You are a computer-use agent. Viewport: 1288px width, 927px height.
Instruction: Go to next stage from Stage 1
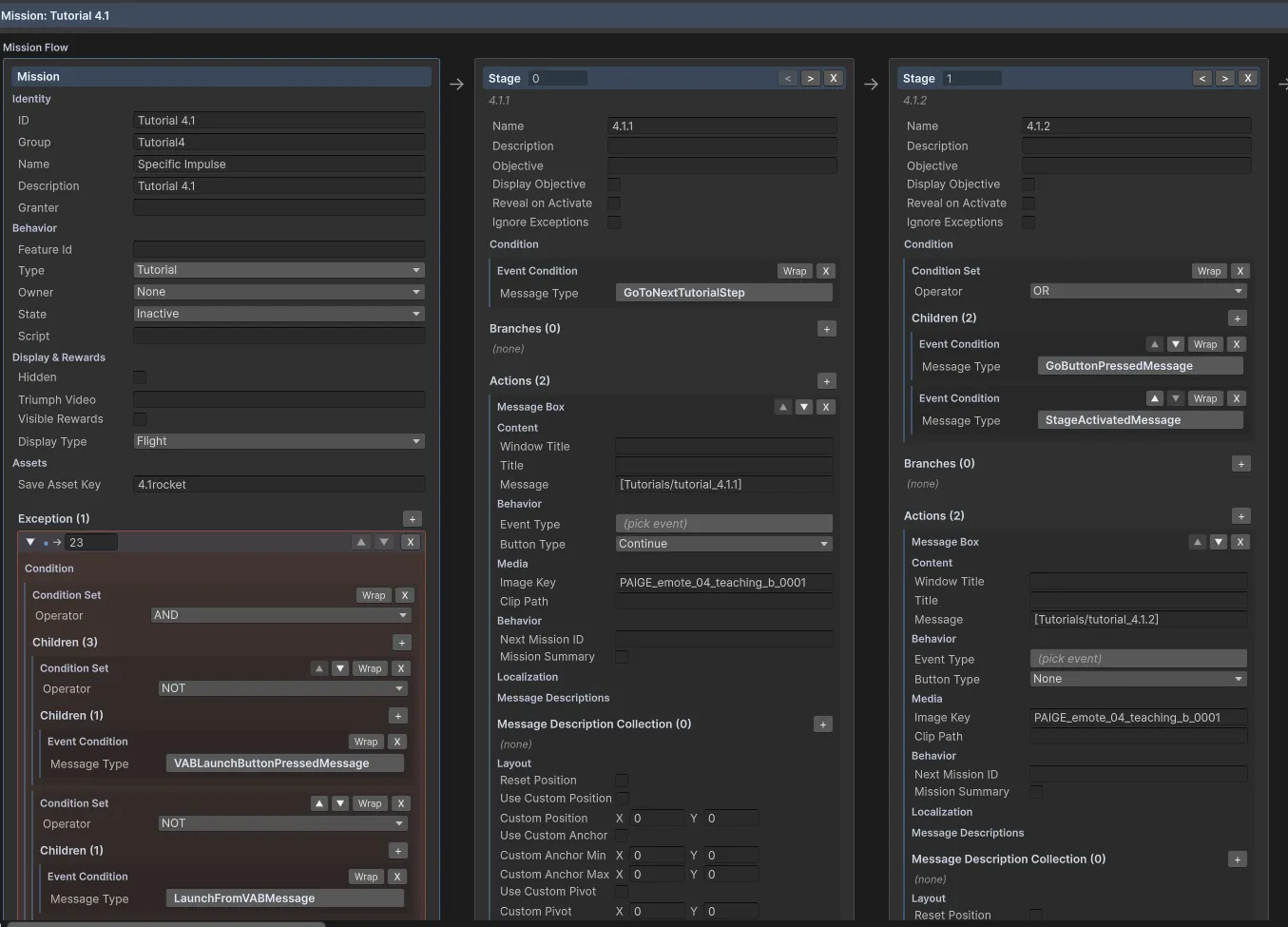tap(1225, 79)
